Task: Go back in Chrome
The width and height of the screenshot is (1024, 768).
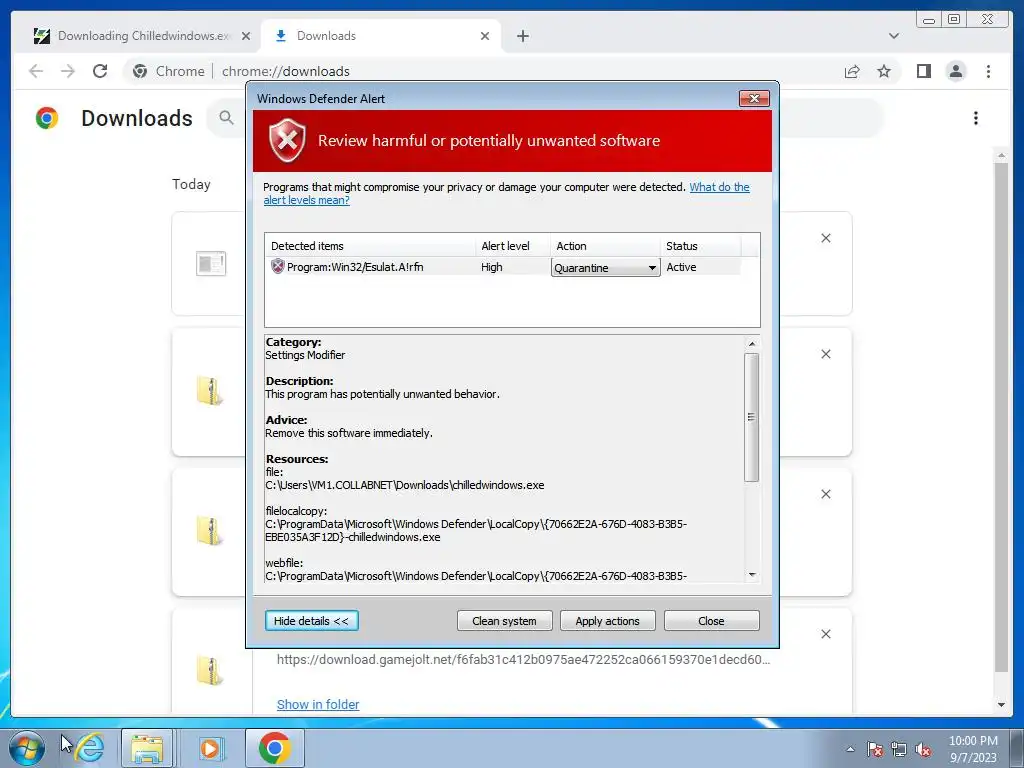Action: (36, 71)
